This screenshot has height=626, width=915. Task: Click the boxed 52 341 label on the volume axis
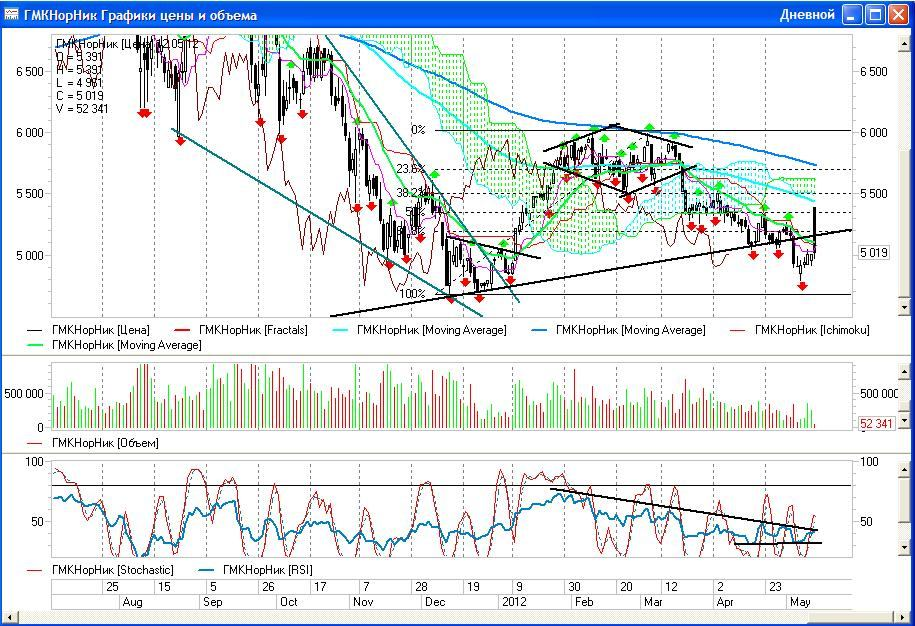click(x=876, y=424)
